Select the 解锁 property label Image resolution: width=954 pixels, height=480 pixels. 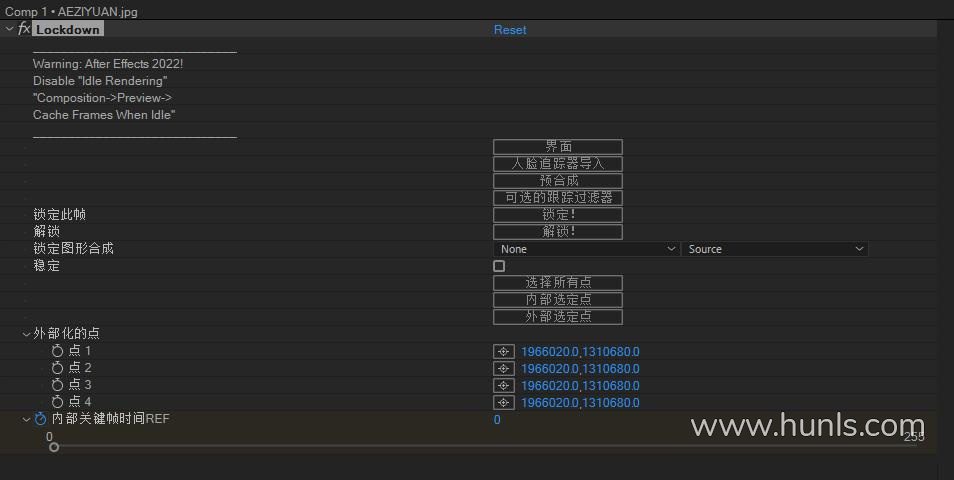[46, 232]
